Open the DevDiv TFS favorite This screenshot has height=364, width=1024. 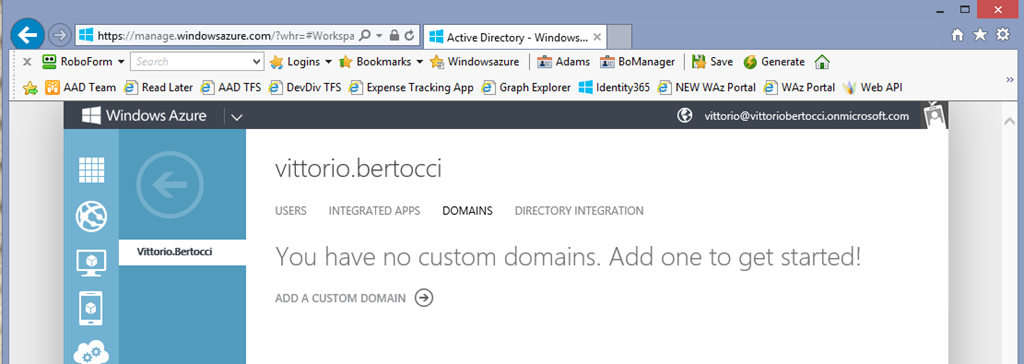(306, 88)
